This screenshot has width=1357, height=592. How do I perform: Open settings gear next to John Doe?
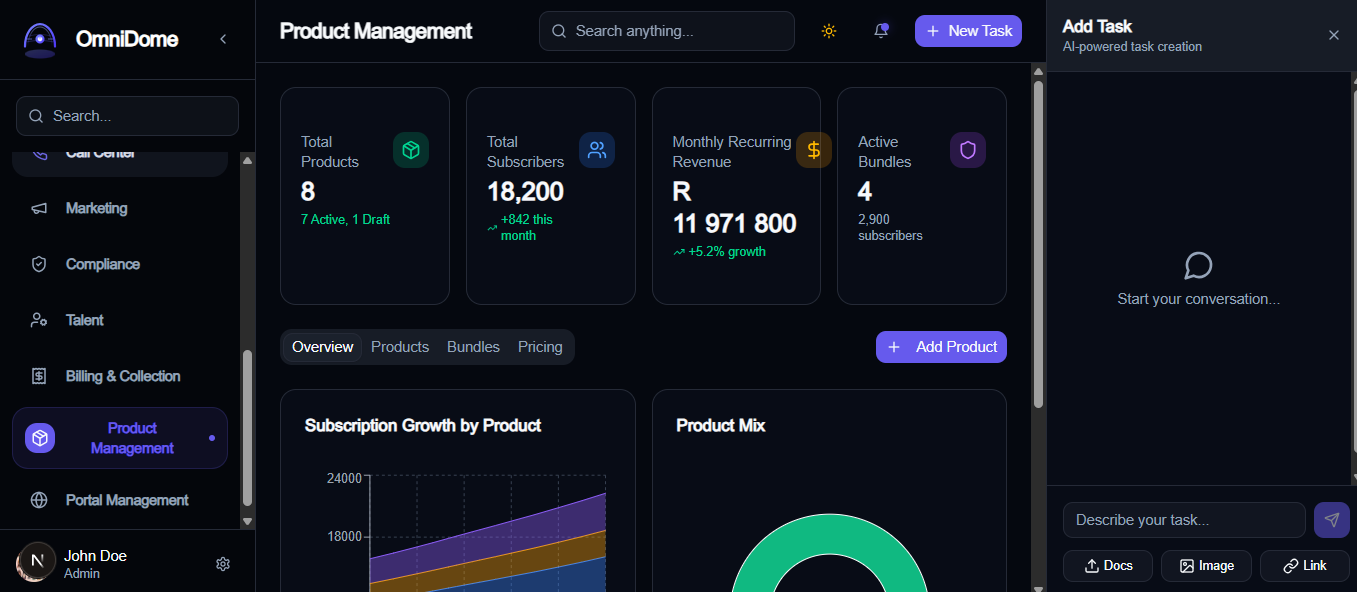[223, 564]
